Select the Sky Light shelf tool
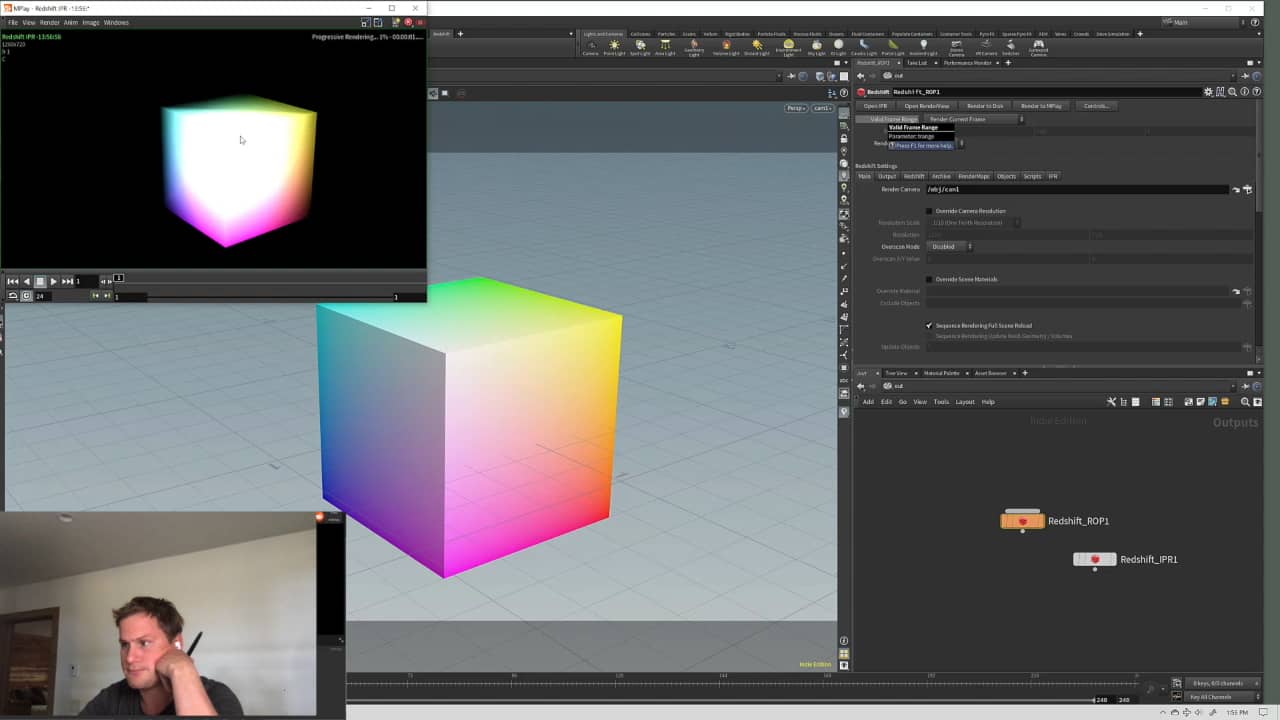Viewport: 1280px width, 720px height. [x=816, y=47]
